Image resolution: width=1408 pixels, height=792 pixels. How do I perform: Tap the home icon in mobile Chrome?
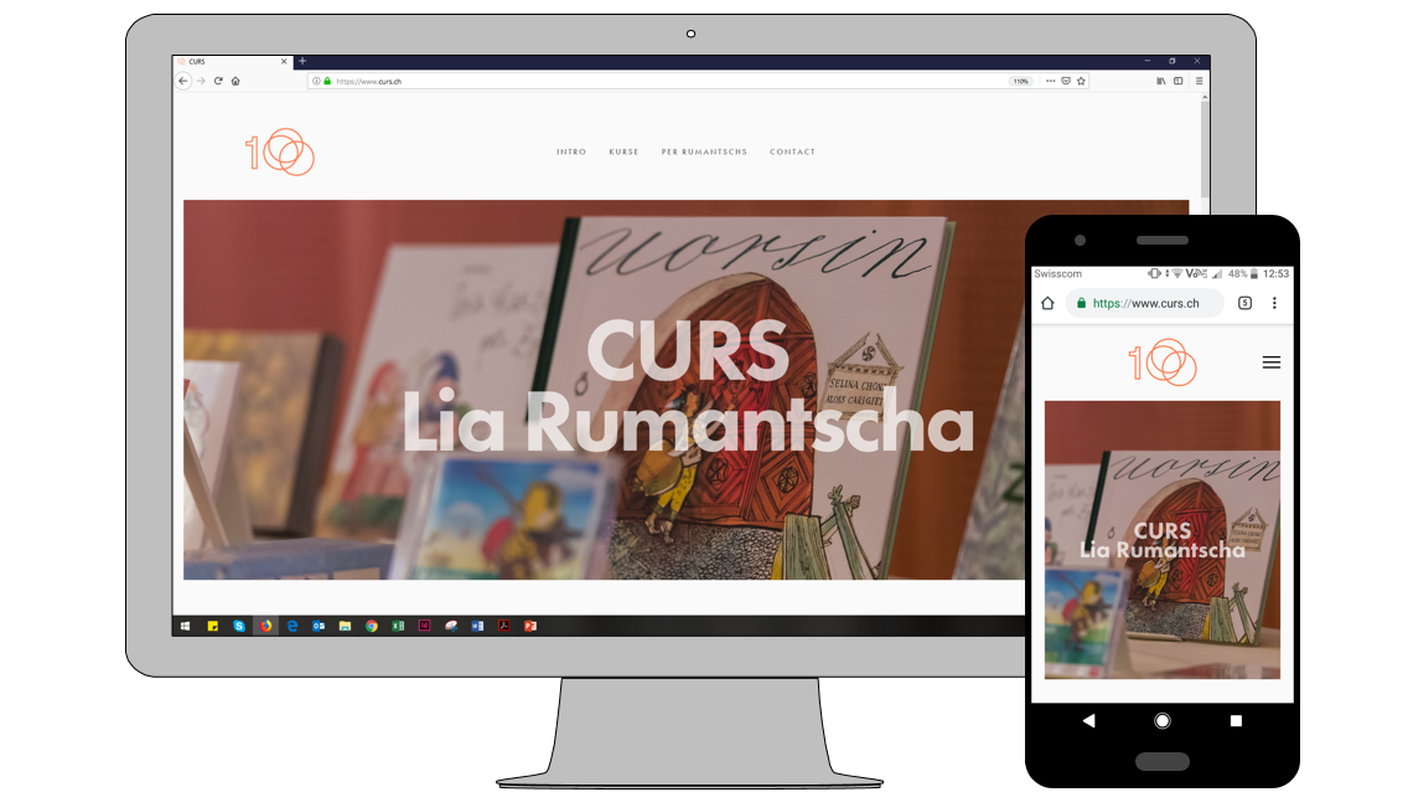[1048, 303]
